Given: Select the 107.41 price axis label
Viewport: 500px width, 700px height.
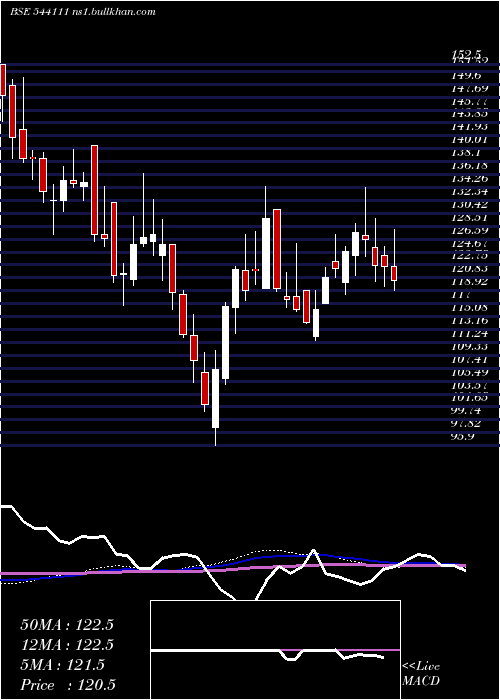Looking at the screenshot, I should [x=470, y=359].
